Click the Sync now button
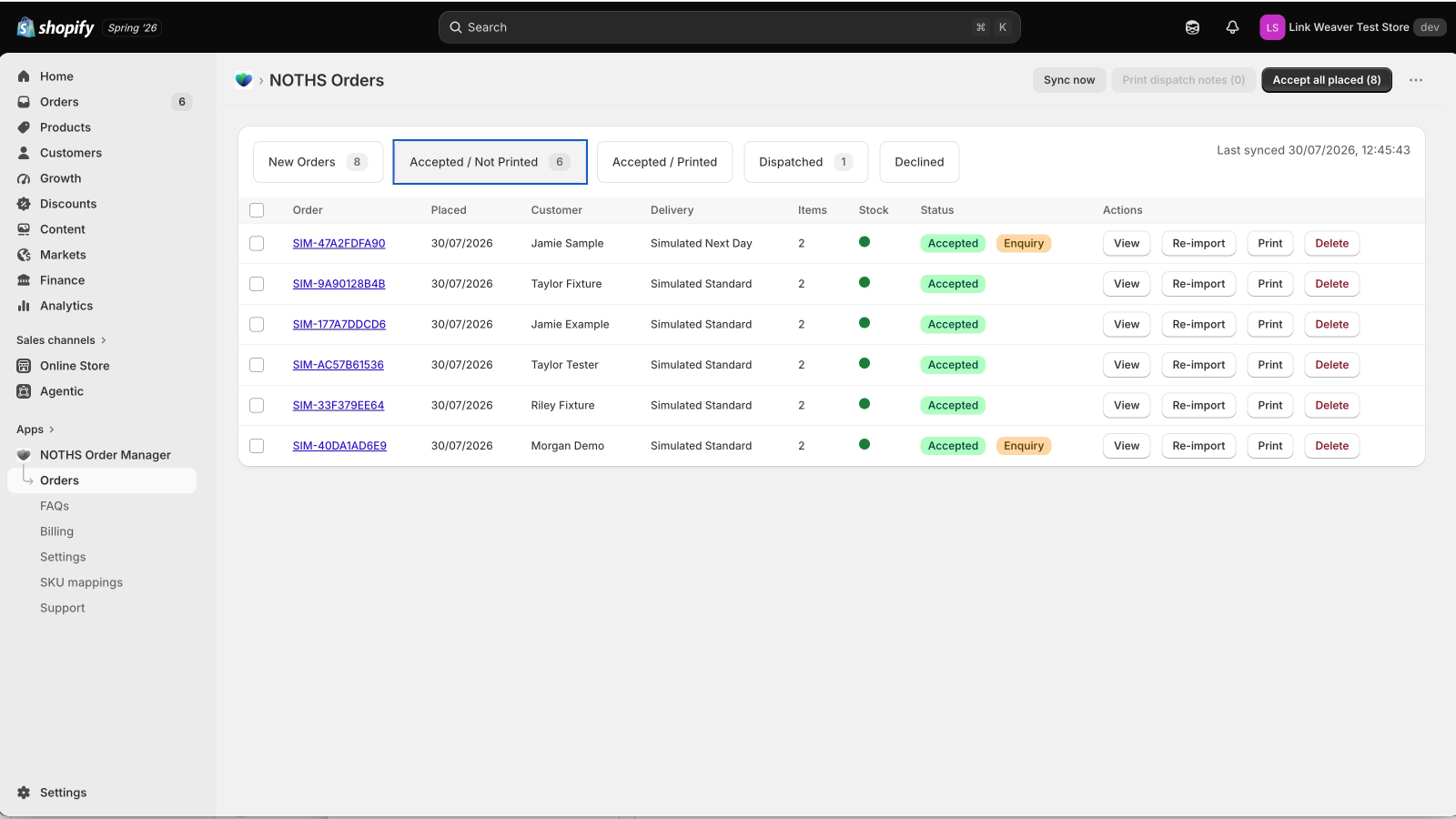1456x819 pixels. [x=1069, y=80]
